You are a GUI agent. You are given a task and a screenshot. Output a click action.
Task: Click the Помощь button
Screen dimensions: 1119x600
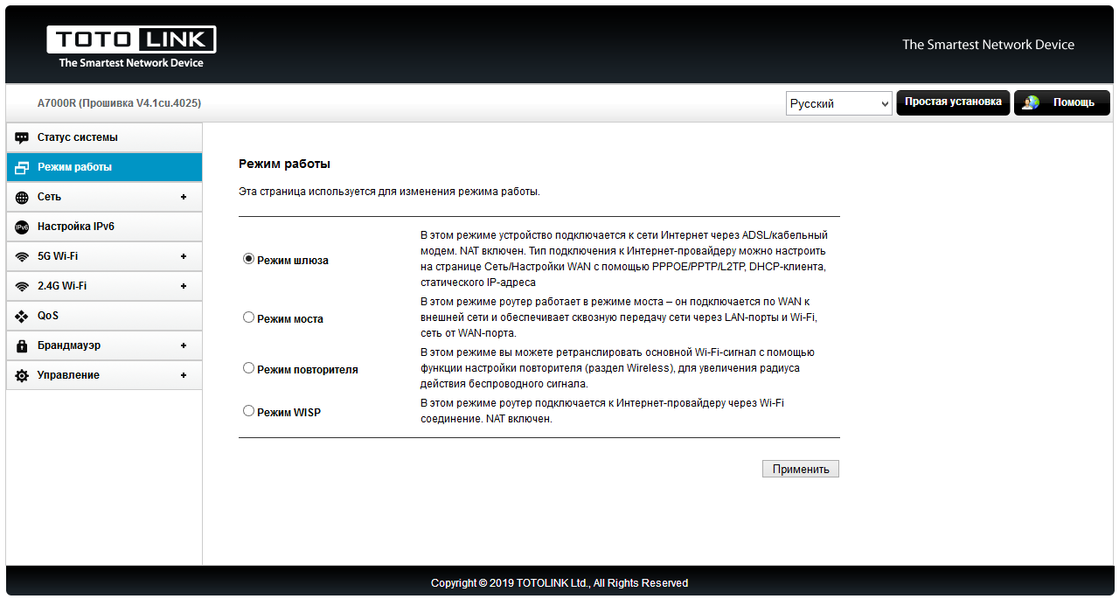[x=1062, y=103]
